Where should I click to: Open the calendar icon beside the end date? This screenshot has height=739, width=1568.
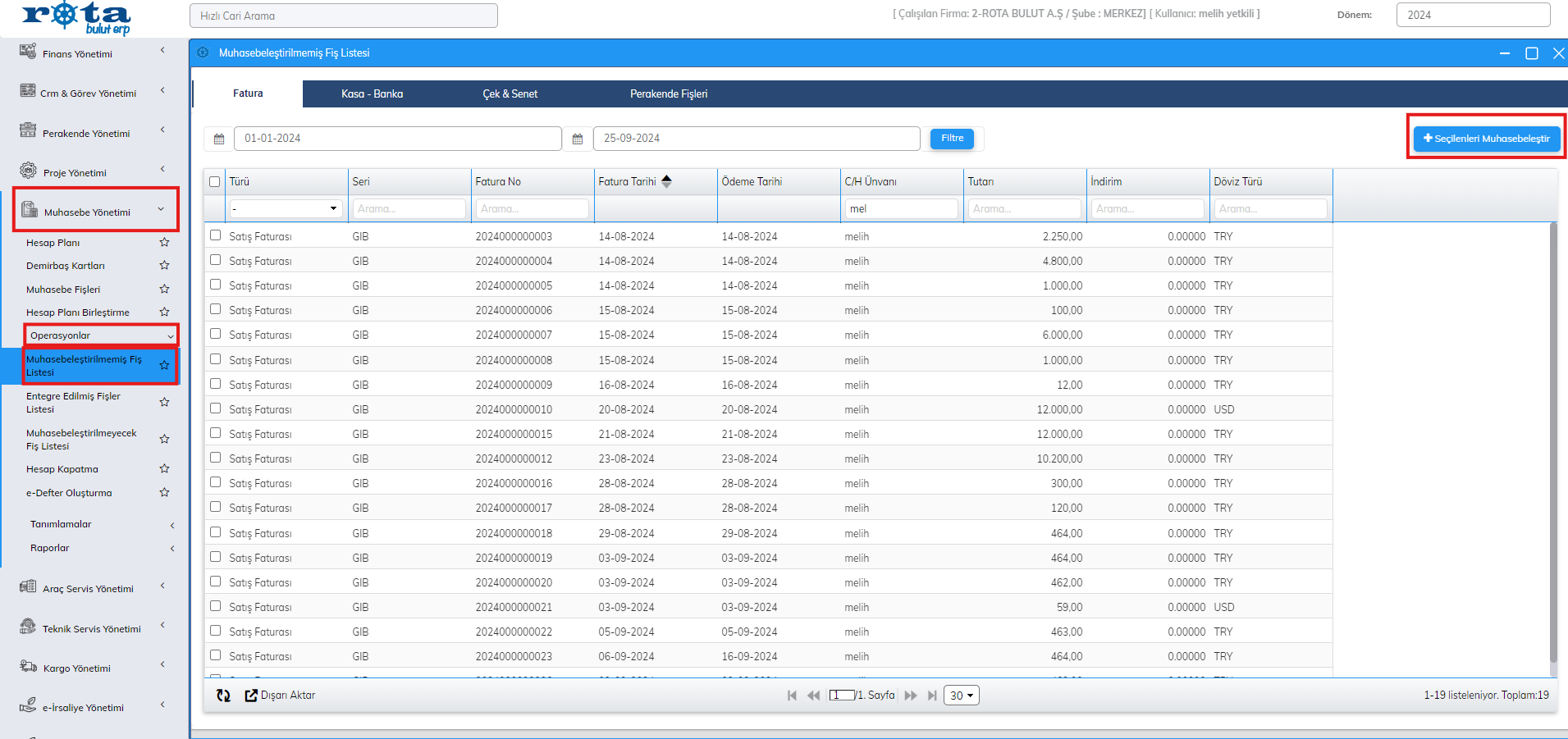pos(578,139)
